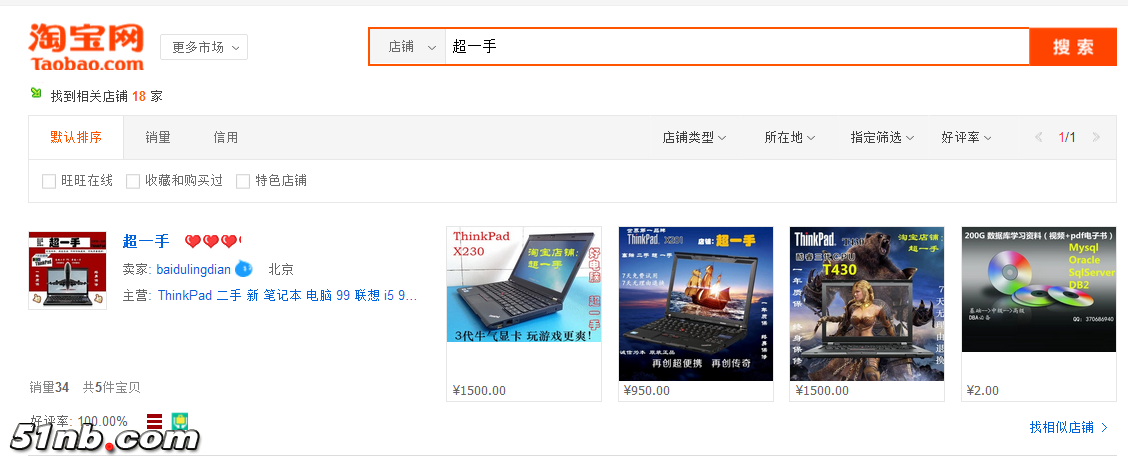Open the 主营 ThinkPad 二手 category link
Image resolution: width=1128 pixels, height=461 pixels.
click(287, 296)
